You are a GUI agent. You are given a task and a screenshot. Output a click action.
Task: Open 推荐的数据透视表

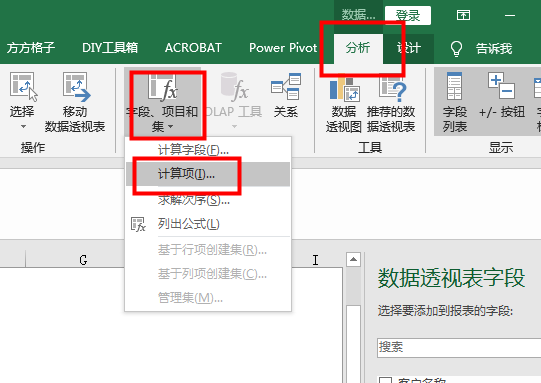click(x=391, y=103)
